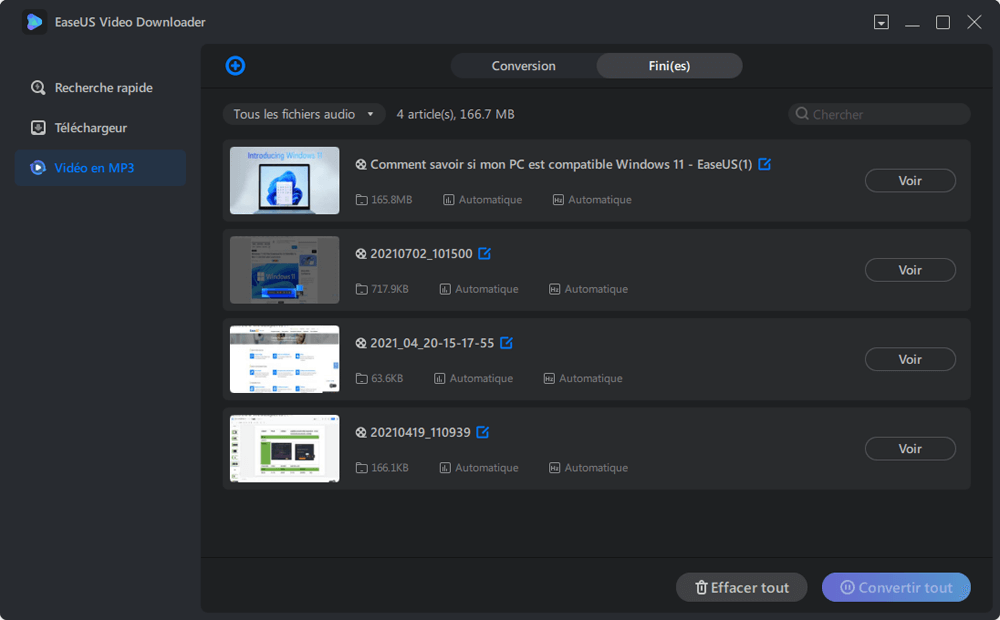Screen dimensions: 1000x620
Task: Click bitrate icon in 2021_04_20-15-17-55 row
Action: click(x=439, y=378)
